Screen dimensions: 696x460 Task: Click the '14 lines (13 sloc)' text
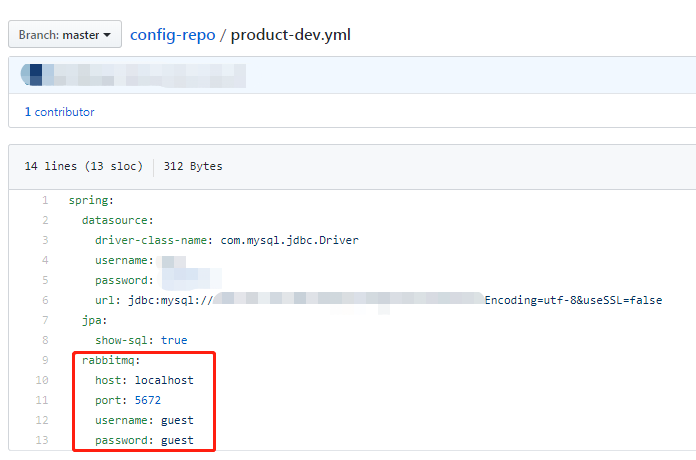(83, 167)
